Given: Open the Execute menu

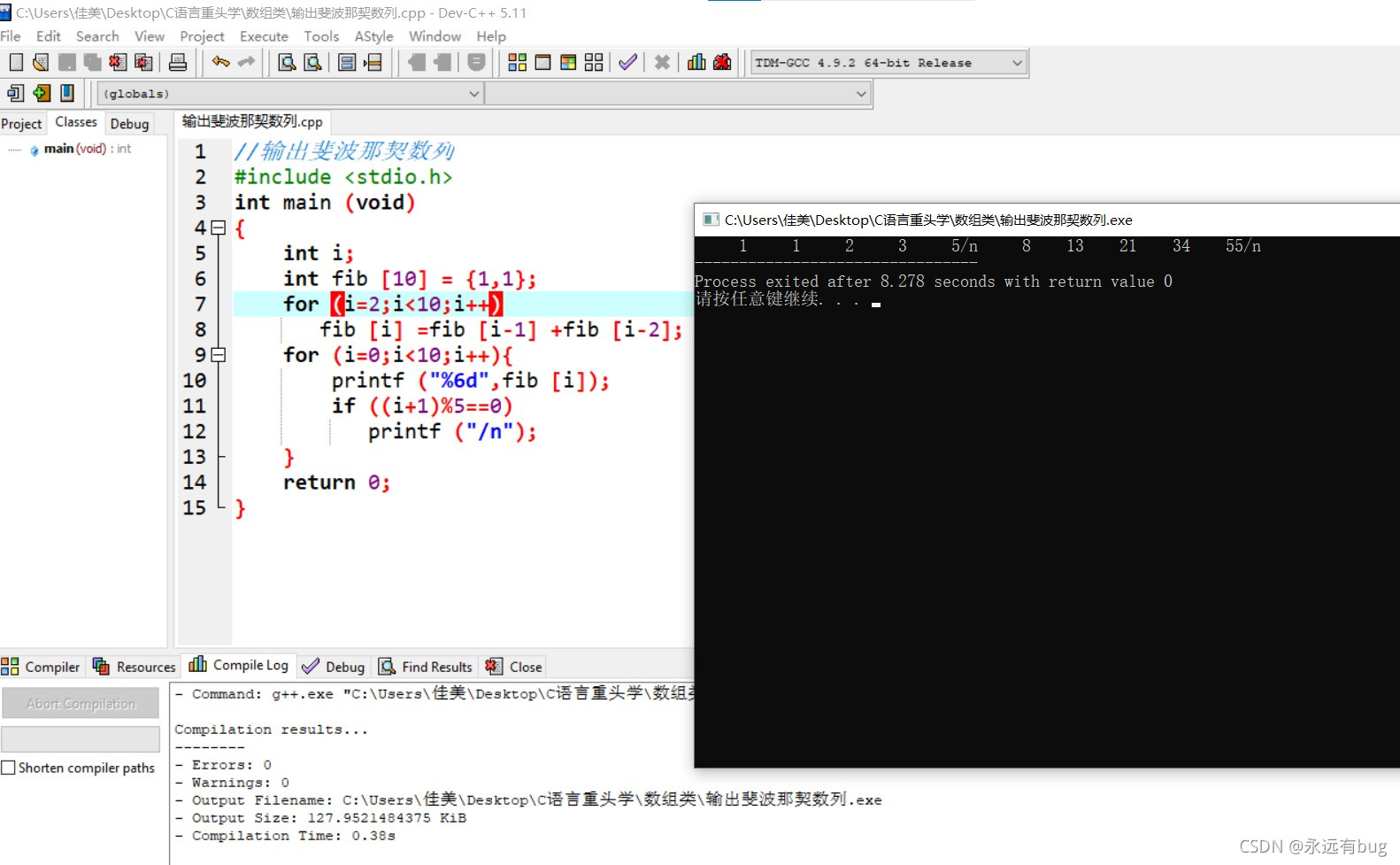Looking at the screenshot, I should click(264, 36).
